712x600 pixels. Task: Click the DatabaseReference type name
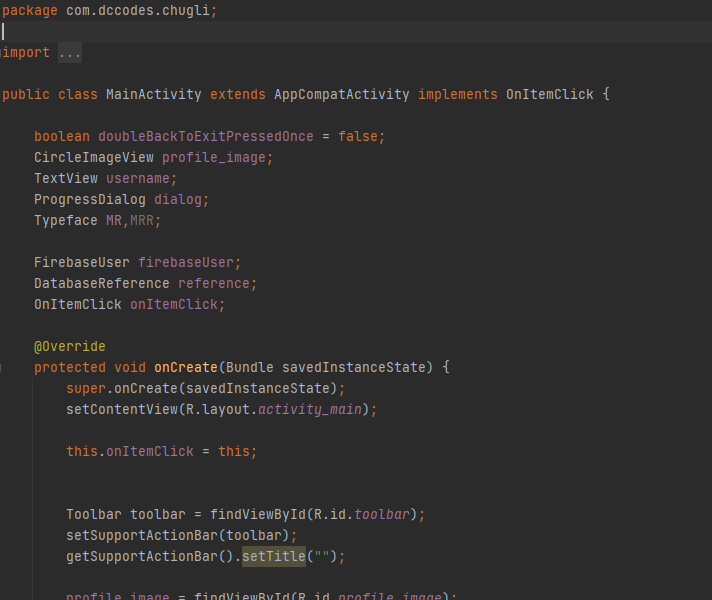[x=102, y=283]
